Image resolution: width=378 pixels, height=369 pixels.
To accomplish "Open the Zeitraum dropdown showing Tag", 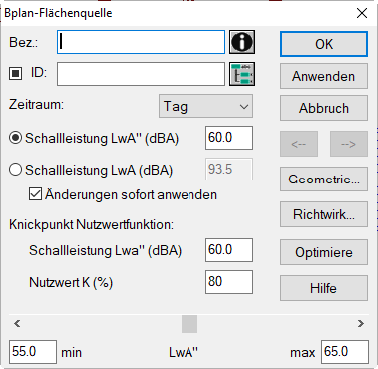I will point(206,106).
